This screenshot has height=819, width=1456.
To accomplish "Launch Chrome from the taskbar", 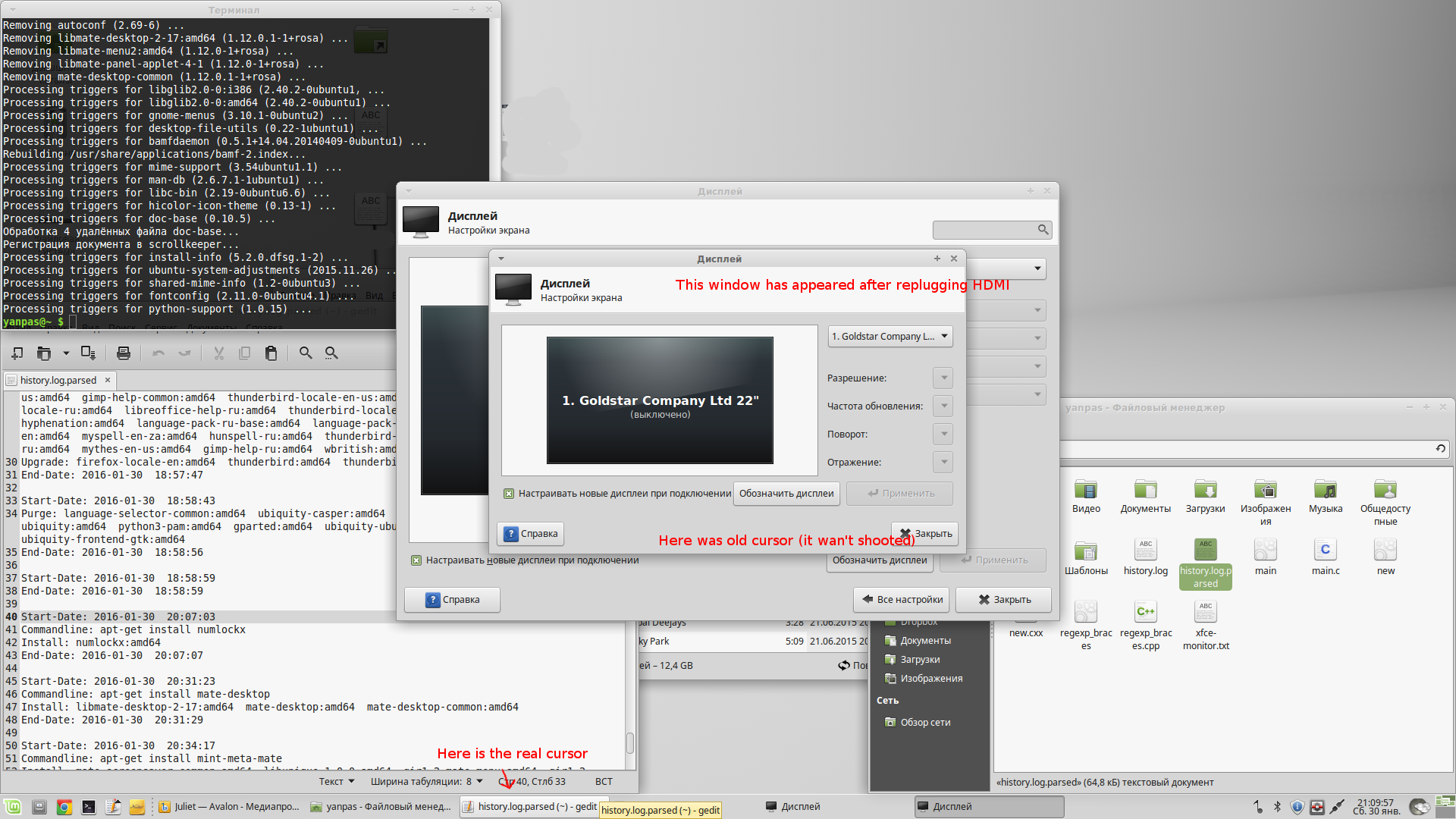I will pyautogui.click(x=64, y=807).
